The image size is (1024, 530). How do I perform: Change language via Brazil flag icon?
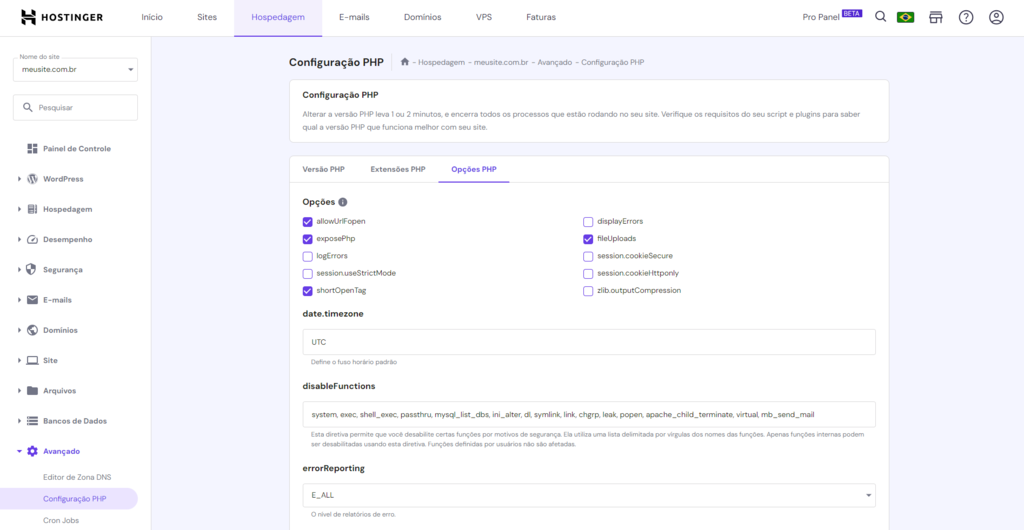pos(905,18)
